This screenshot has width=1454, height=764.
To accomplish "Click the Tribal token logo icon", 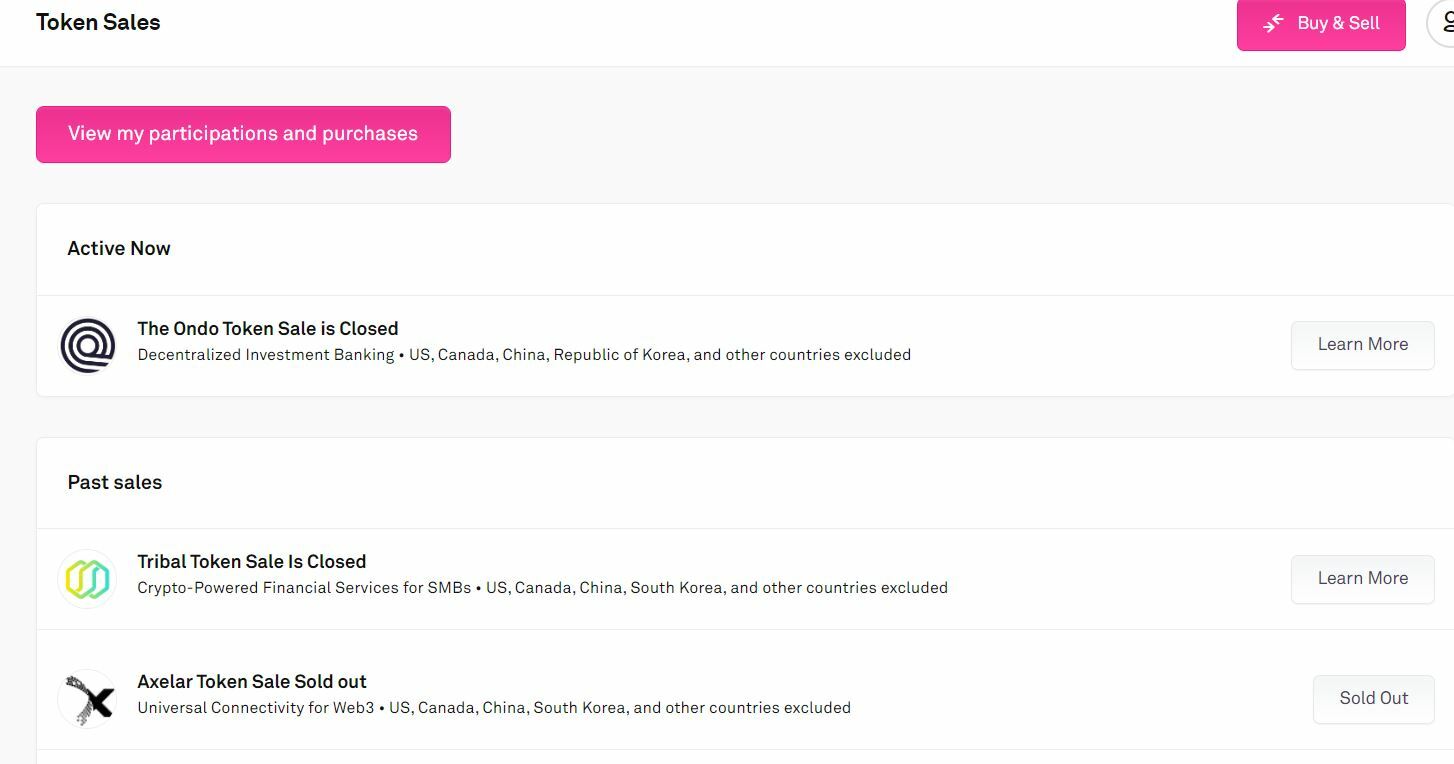I will (88, 579).
